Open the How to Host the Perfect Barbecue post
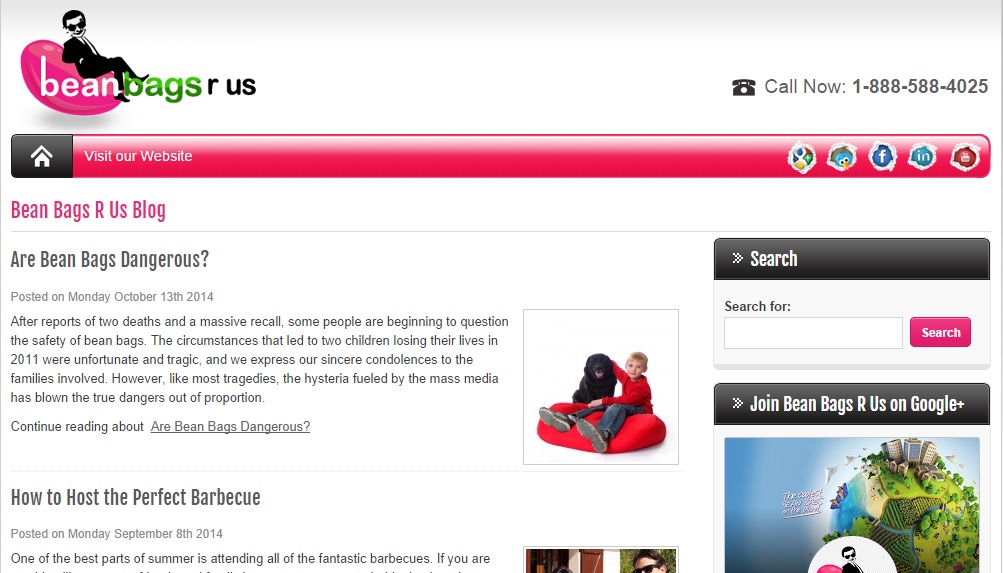The width and height of the screenshot is (1003, 573). (x=136, y=498)
